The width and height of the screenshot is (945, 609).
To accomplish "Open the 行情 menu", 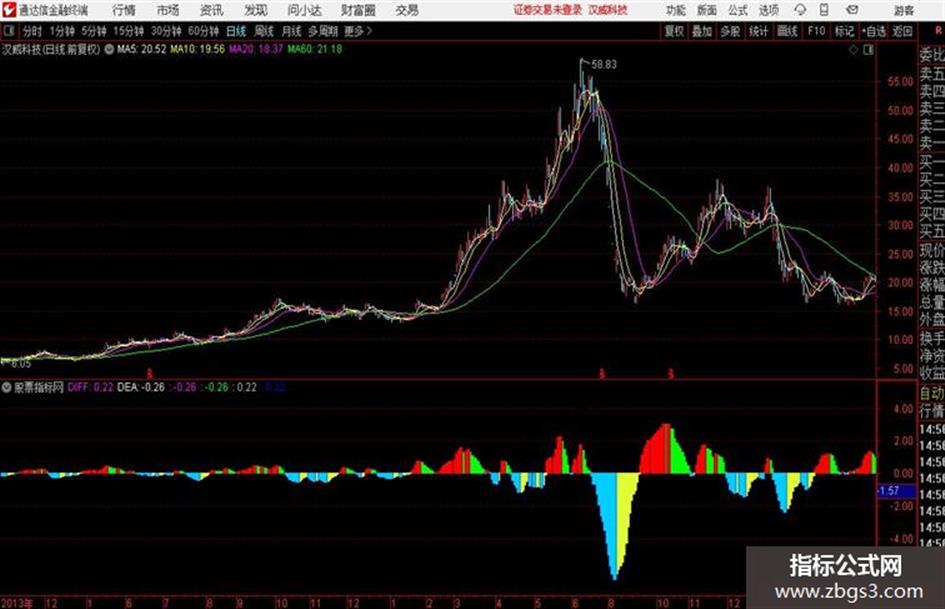I will [x=124, y=10].
